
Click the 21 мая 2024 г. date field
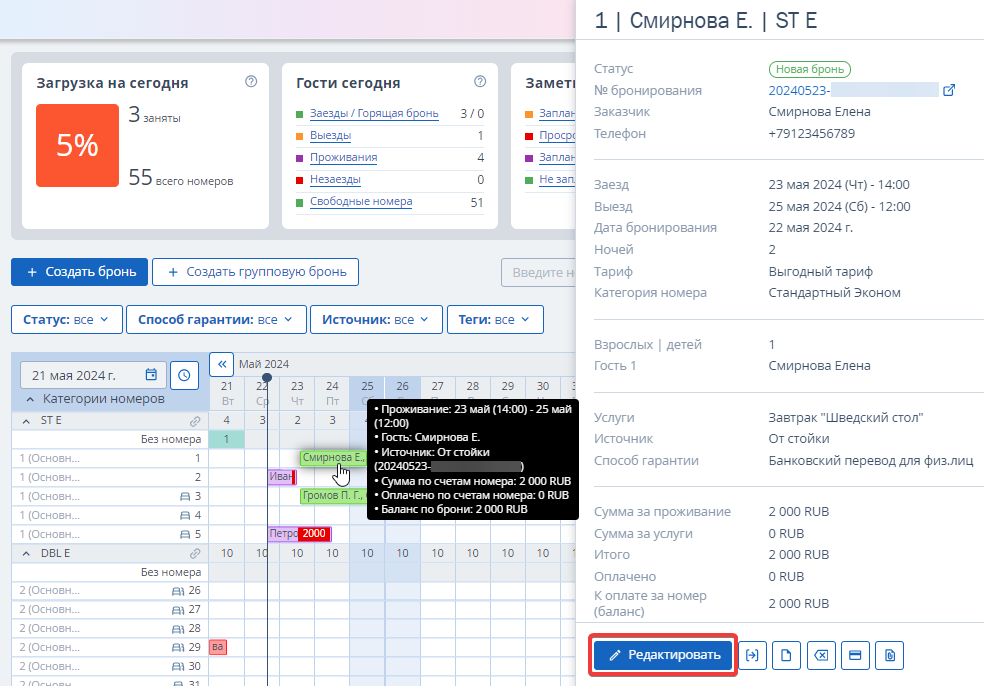[94, 375]
